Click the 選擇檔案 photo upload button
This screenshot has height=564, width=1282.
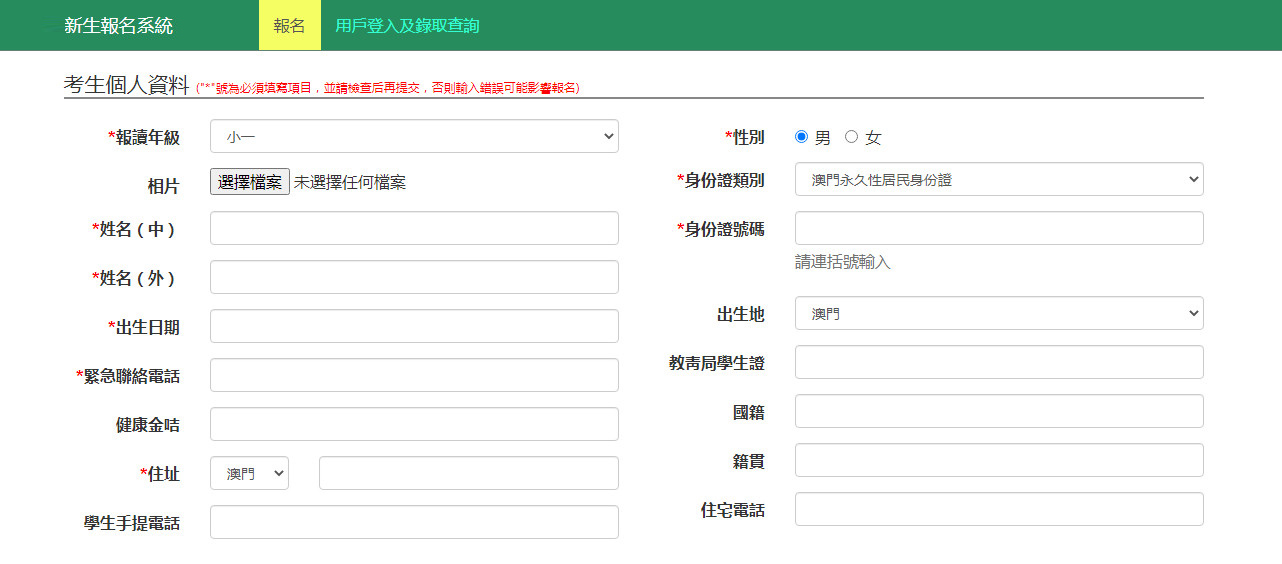(x=250, y=182)
